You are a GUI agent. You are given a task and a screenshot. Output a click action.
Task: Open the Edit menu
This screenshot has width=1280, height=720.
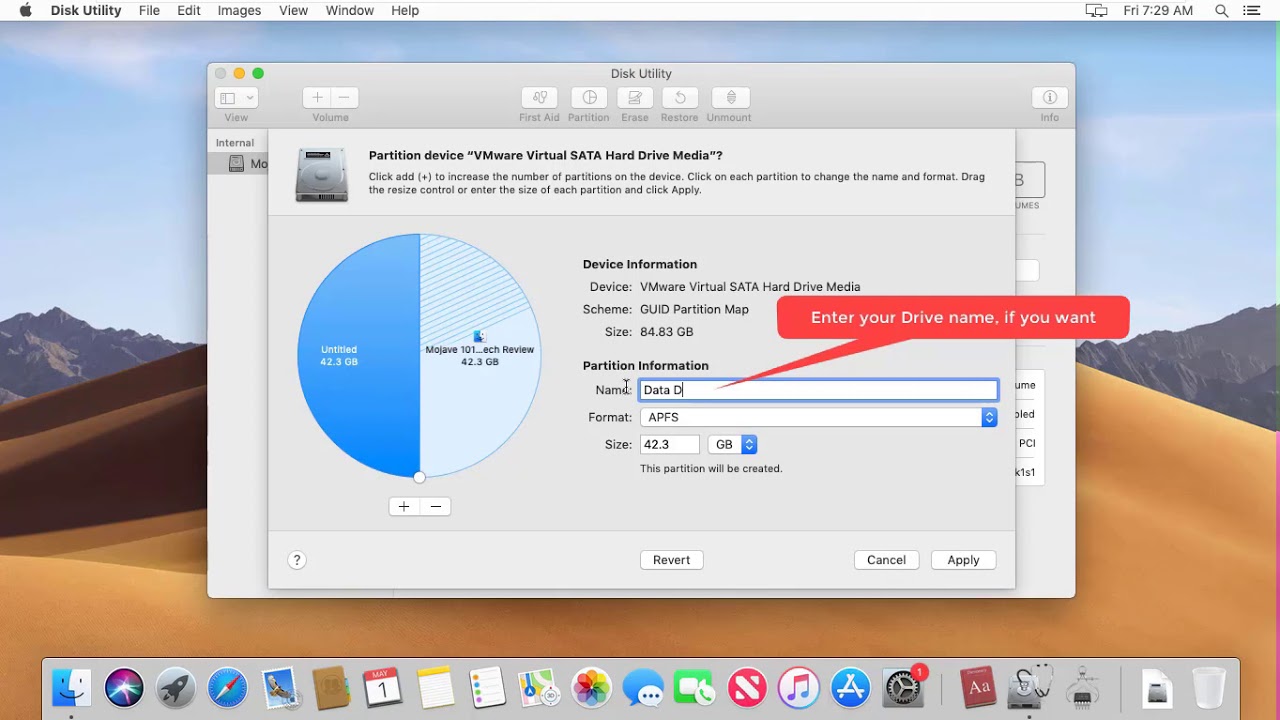click(x=189, y=10)
